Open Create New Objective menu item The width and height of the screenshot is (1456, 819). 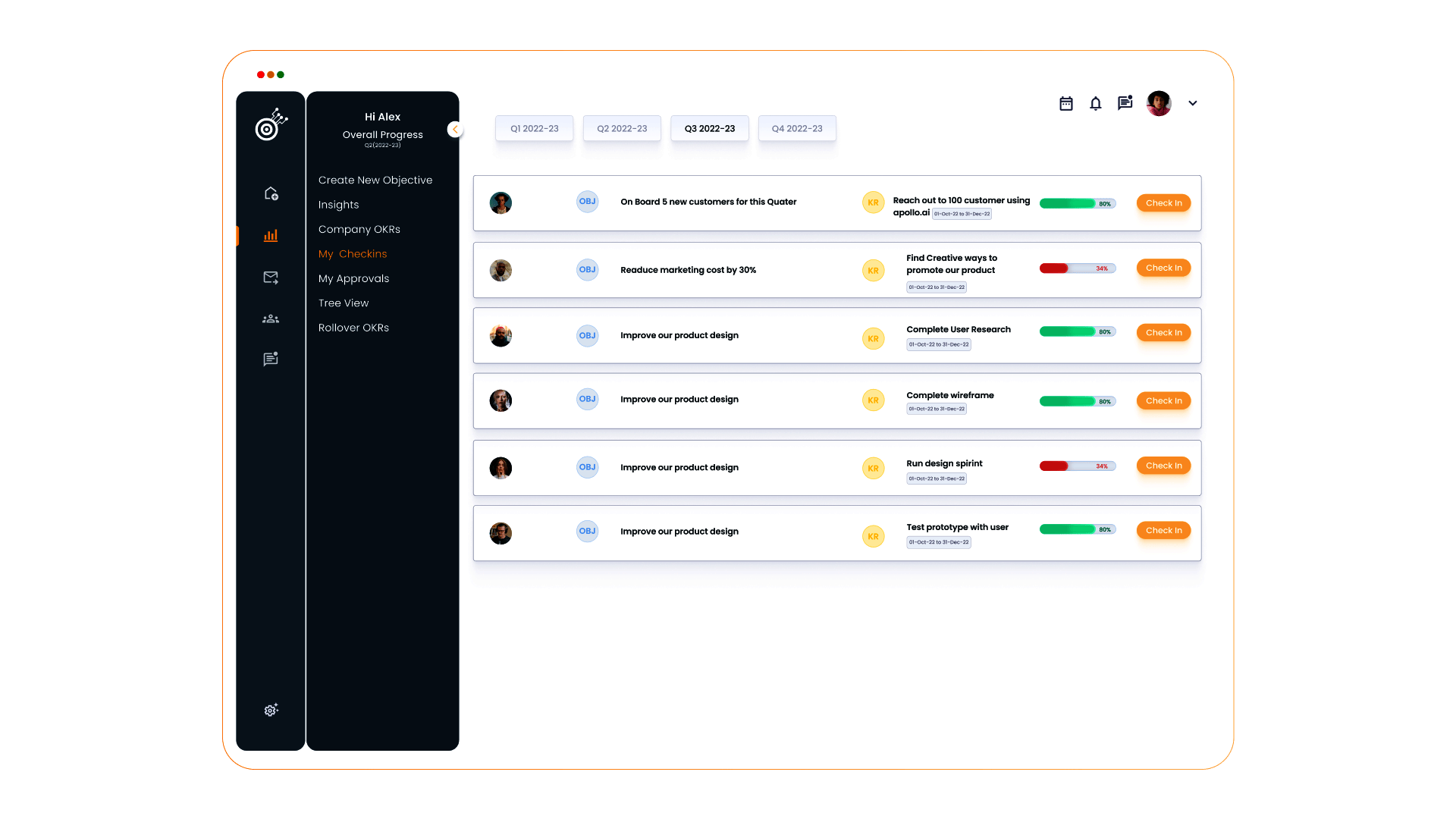375,180
